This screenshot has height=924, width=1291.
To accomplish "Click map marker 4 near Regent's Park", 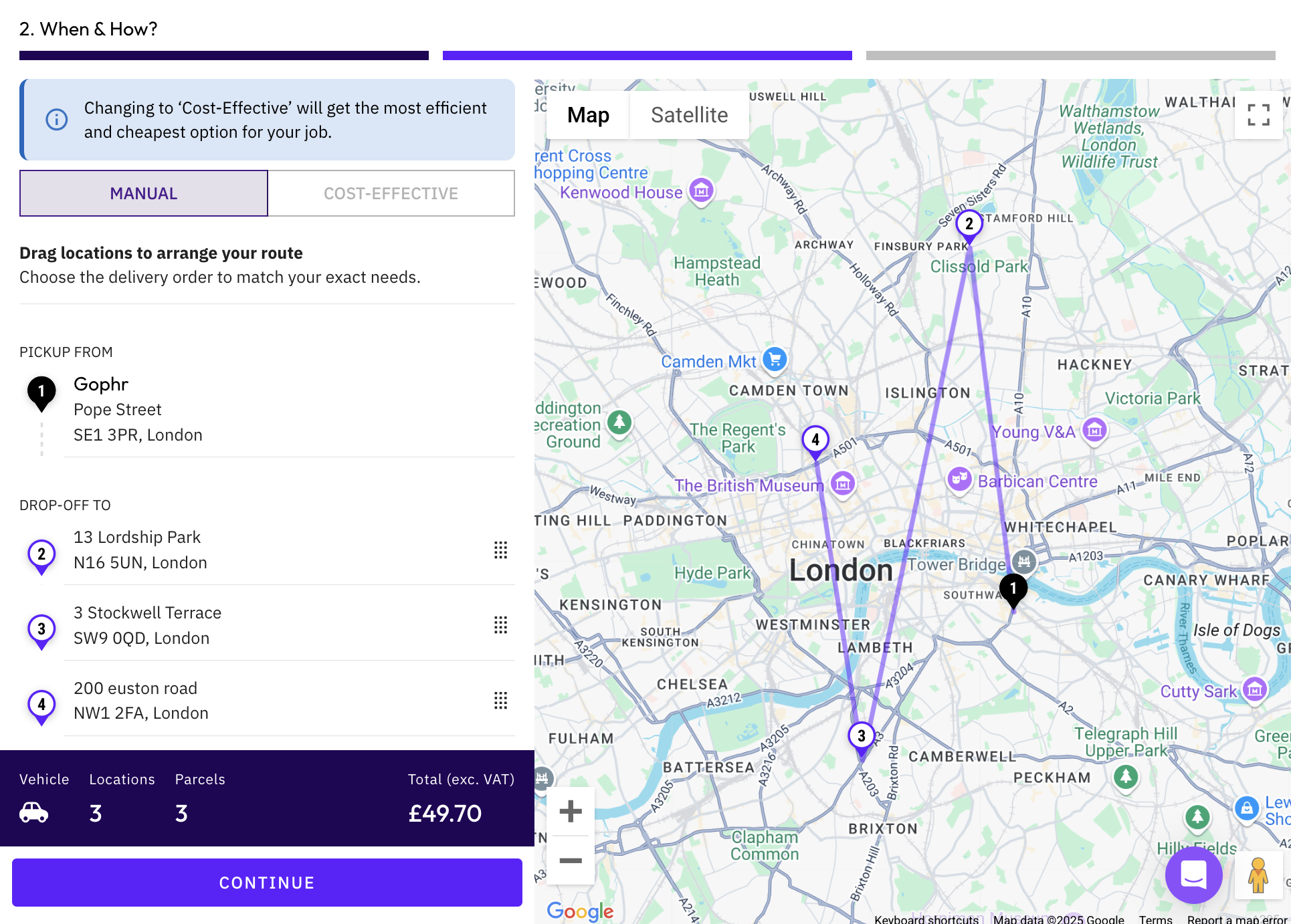I will [815, 442].
